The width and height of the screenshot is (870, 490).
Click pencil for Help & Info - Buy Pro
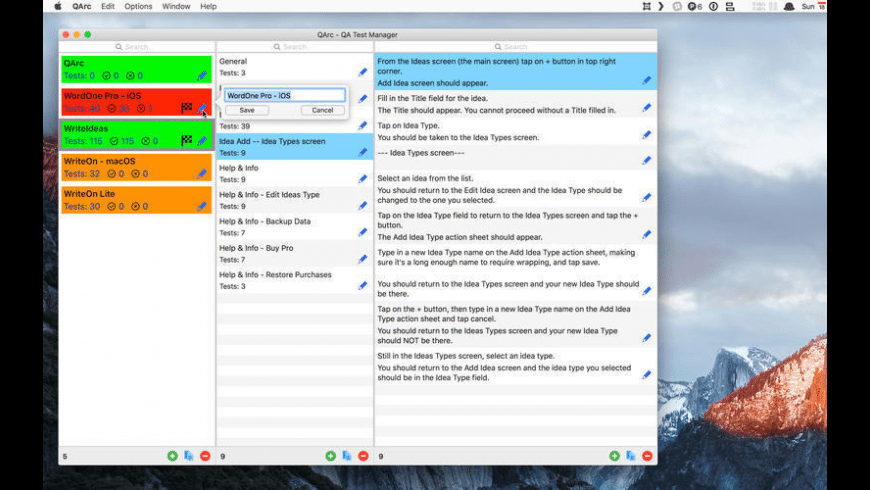tap(362, 259)
